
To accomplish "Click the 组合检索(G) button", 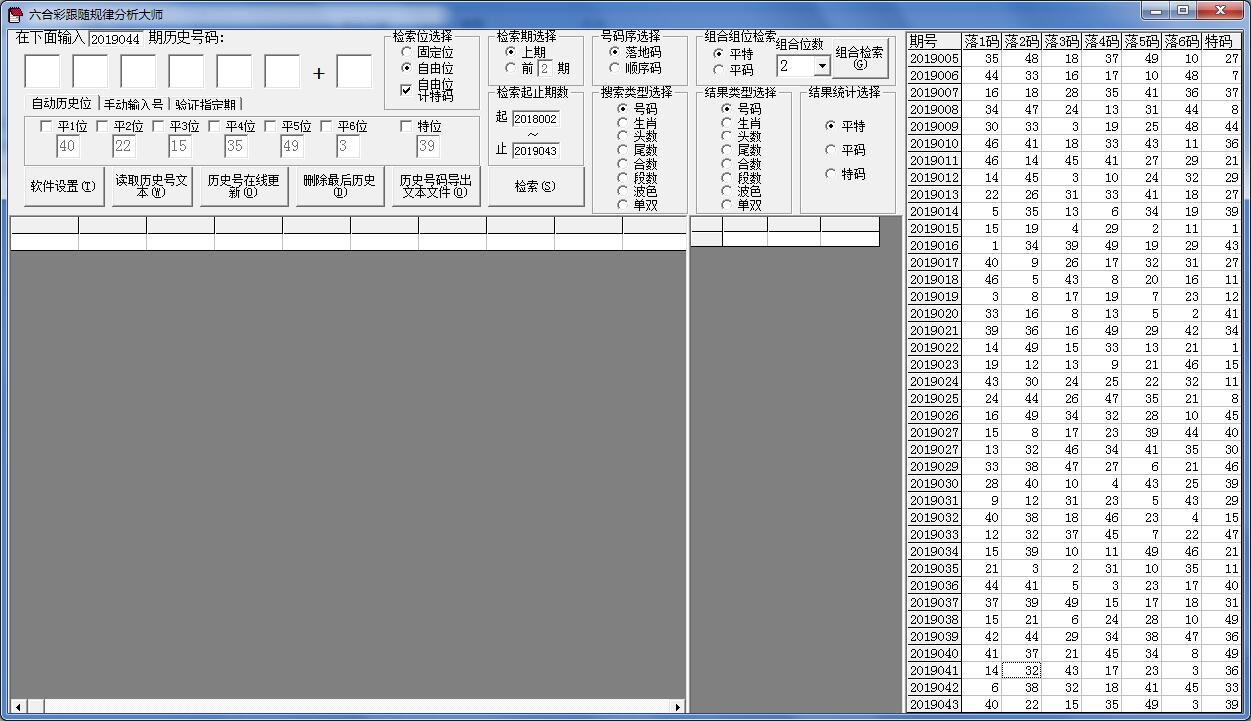I will coord(859,58).
